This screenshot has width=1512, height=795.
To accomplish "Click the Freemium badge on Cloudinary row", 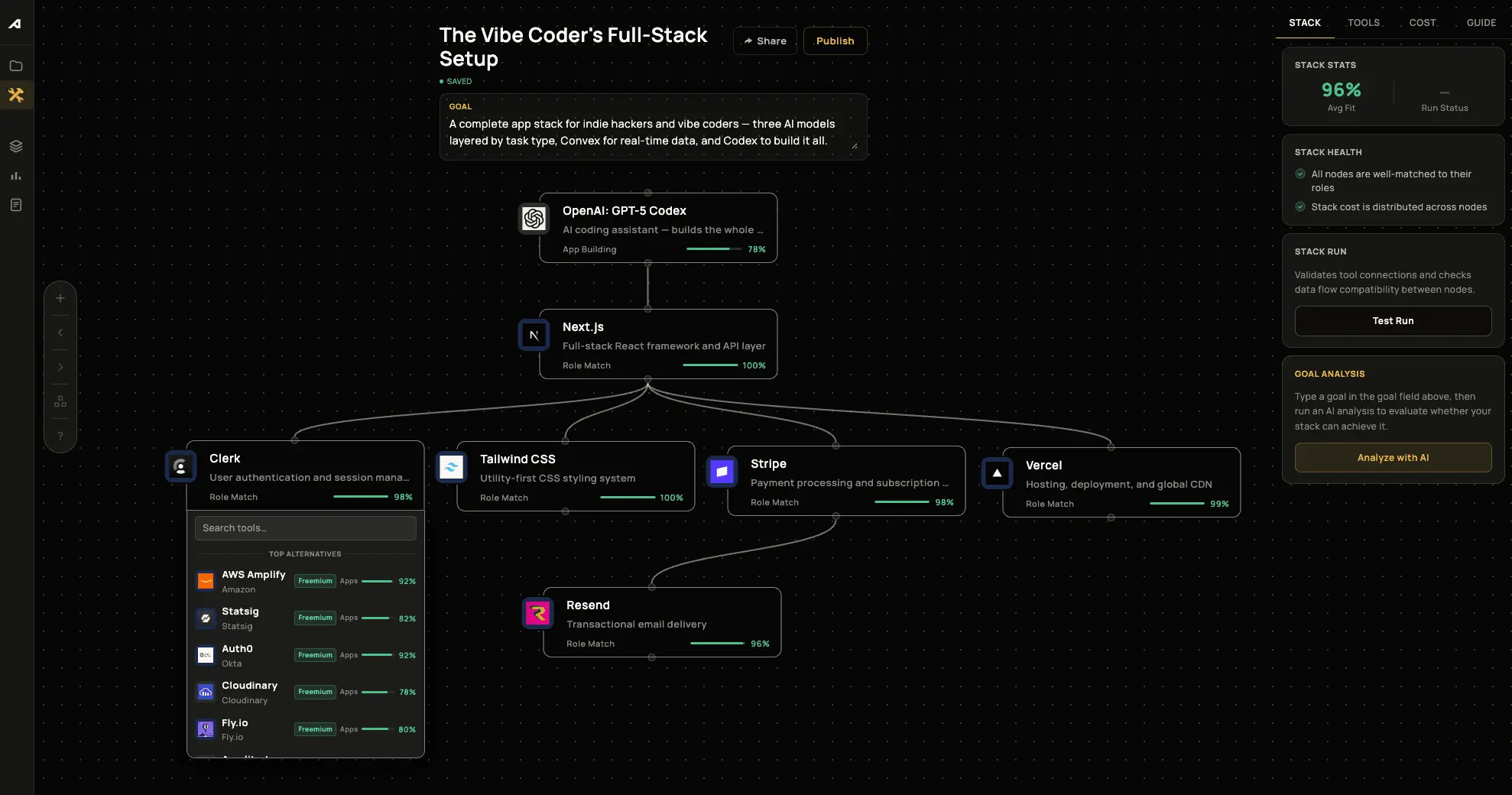I will click(x=315, y=692).
